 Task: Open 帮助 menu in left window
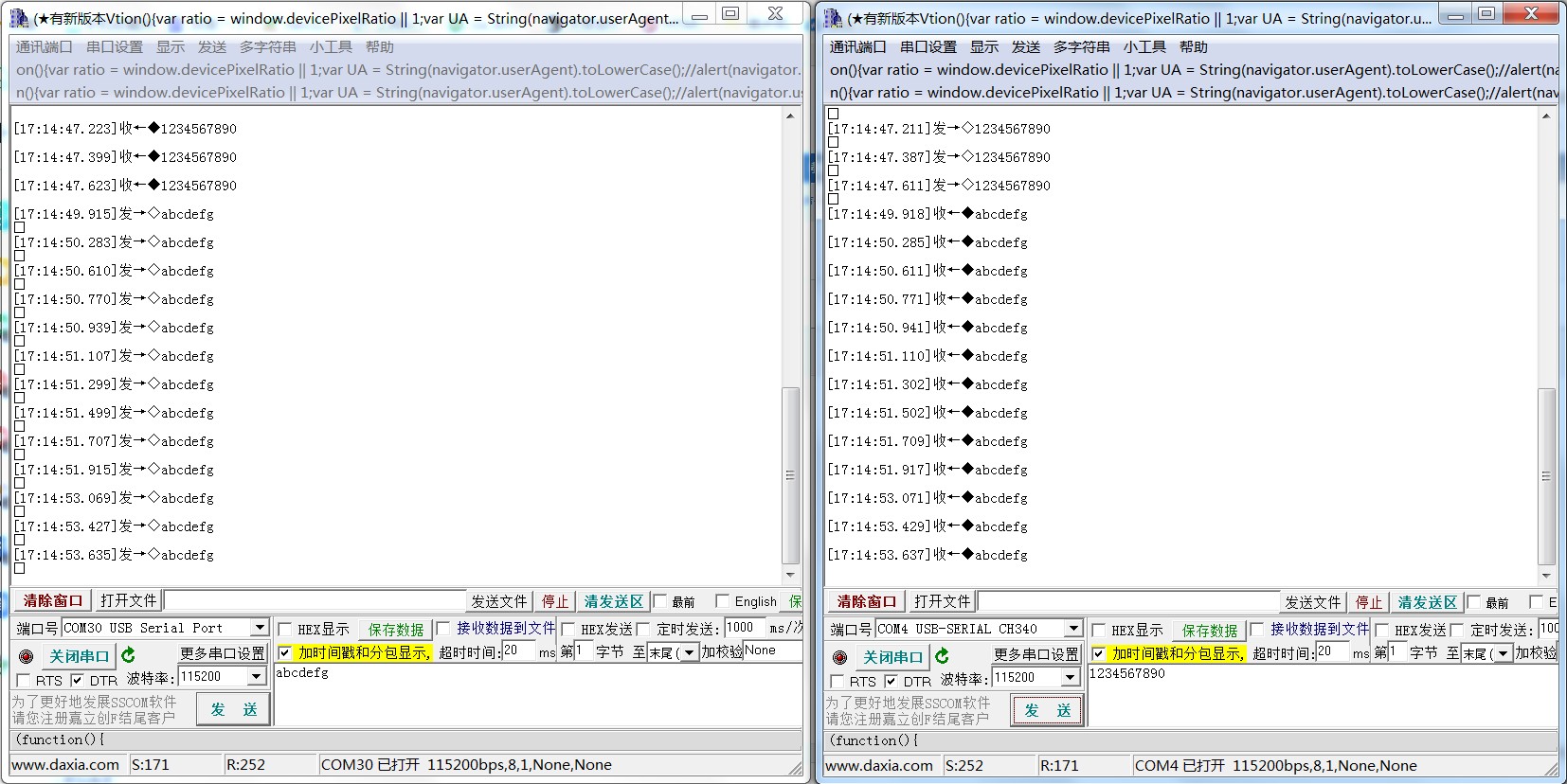(380, 46)
